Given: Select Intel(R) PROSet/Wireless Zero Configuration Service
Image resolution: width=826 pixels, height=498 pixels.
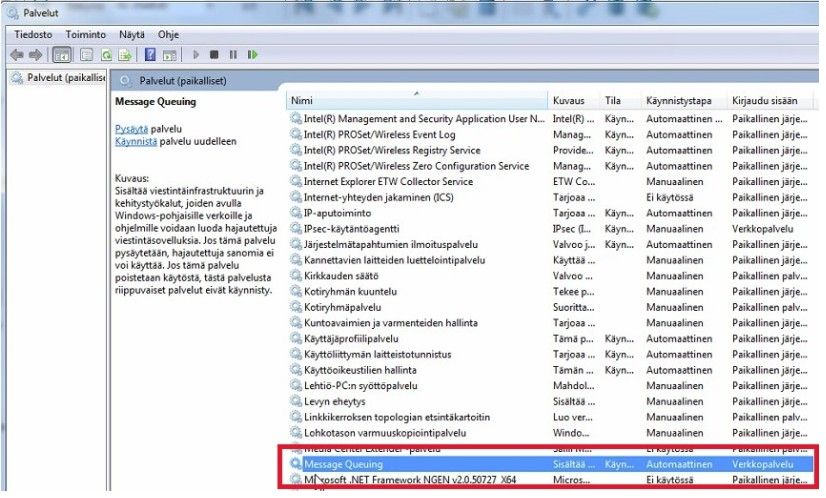Looking at the screenshot, I should 416,166.
